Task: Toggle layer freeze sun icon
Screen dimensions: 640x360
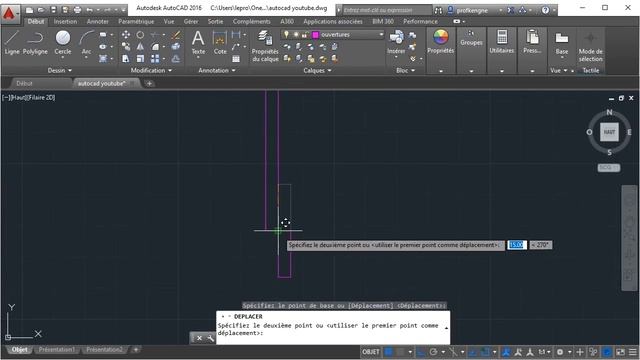Action: pyautogui.click(x=296, y=35)
